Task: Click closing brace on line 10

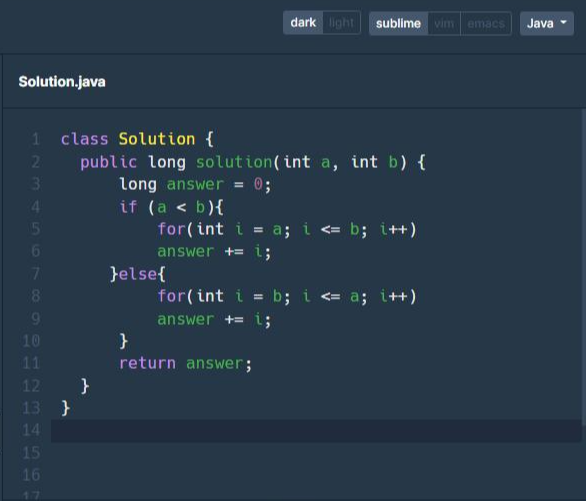Action: click(x=123, y=341)
